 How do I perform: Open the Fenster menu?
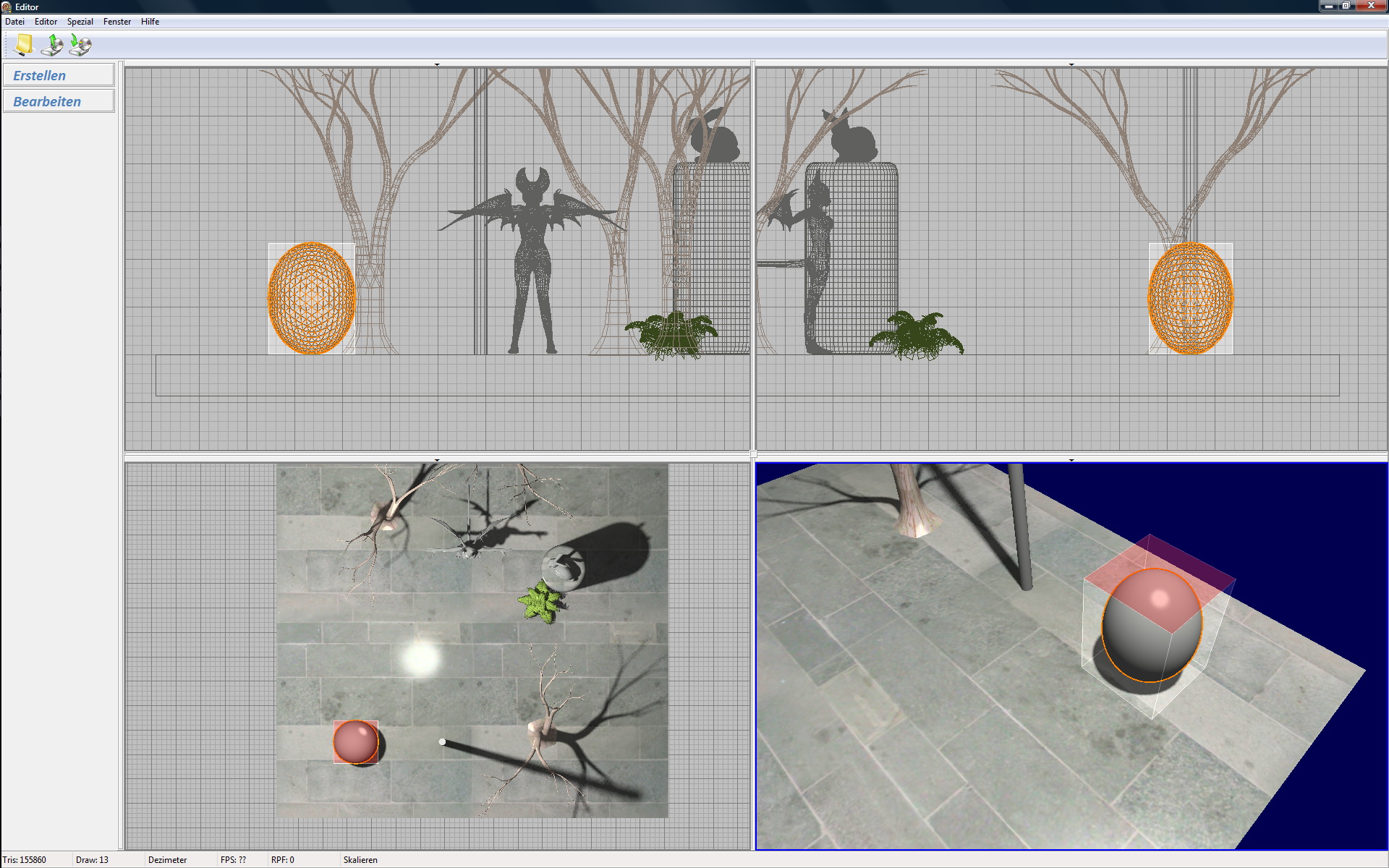(x=116, y=22)
